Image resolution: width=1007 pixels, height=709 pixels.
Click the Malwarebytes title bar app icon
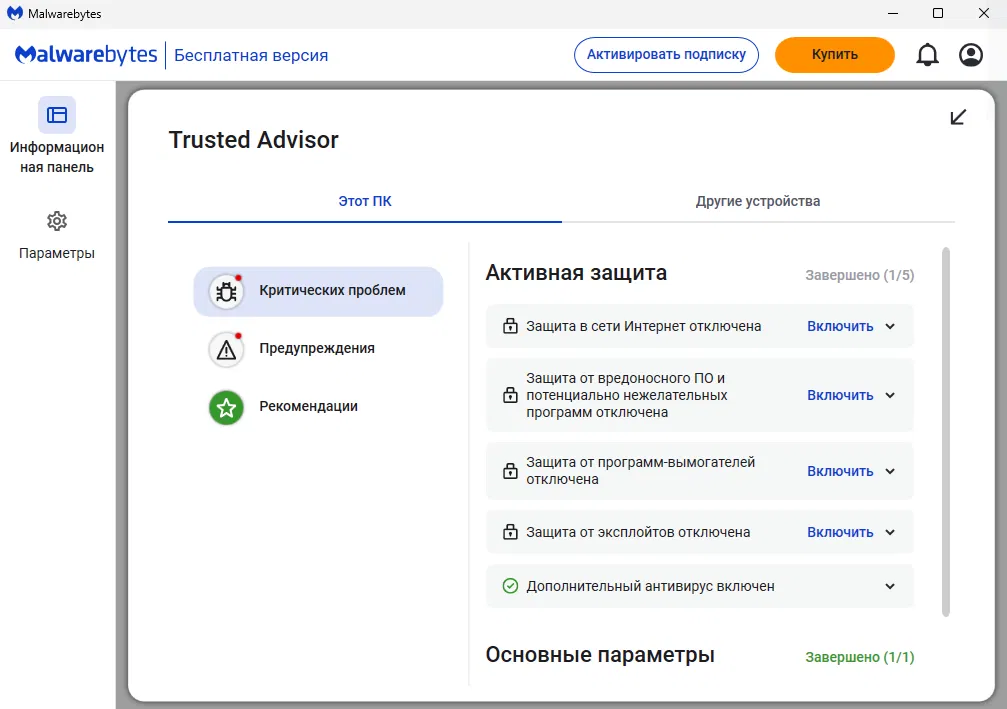(x=14, y=13)
